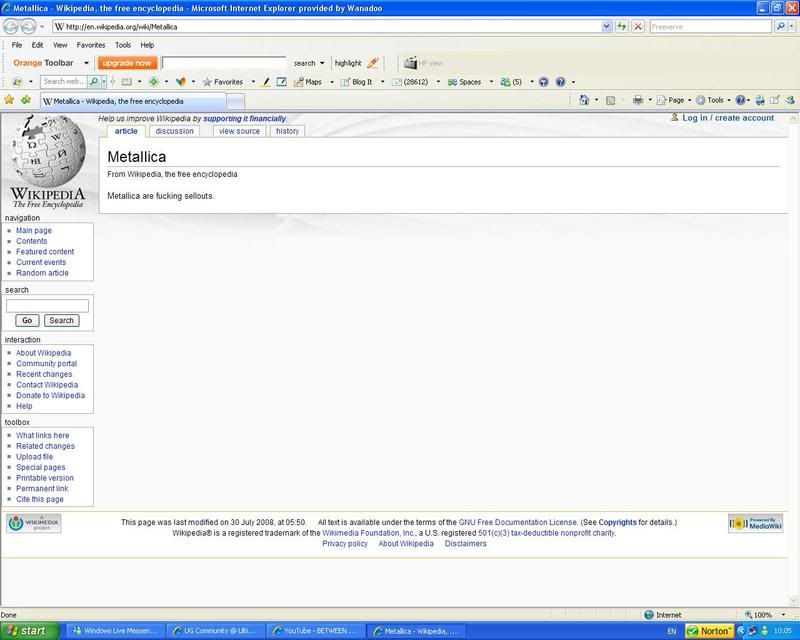Click the Powered by MediaWiki badge
Viewport: 800px width, 640px height.
pyautogui.click(x=756, y=523)
